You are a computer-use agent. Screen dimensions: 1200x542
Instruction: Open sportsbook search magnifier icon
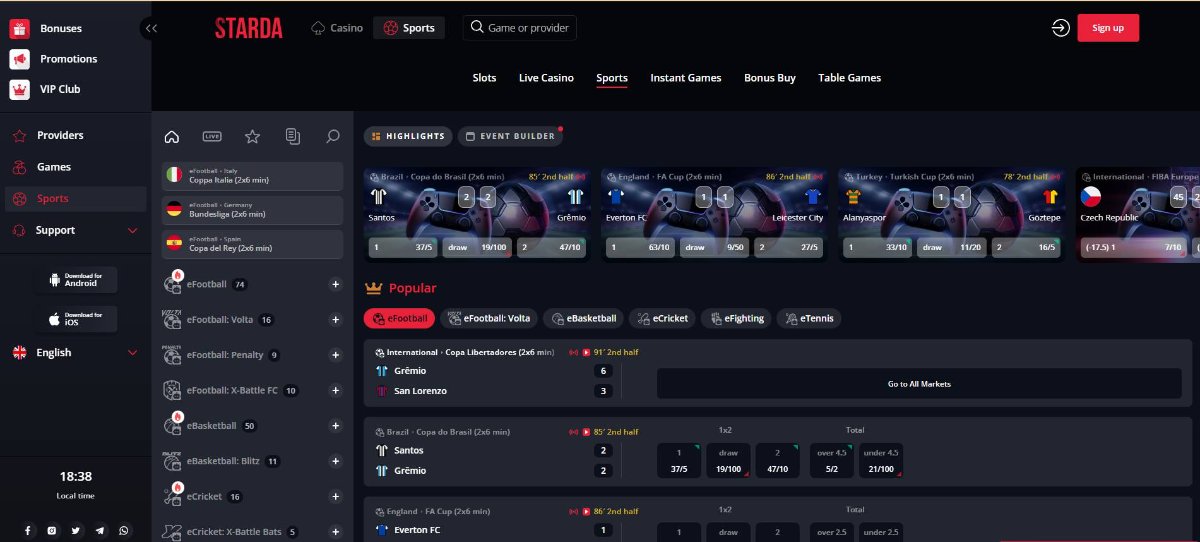[x=333, y=136]
